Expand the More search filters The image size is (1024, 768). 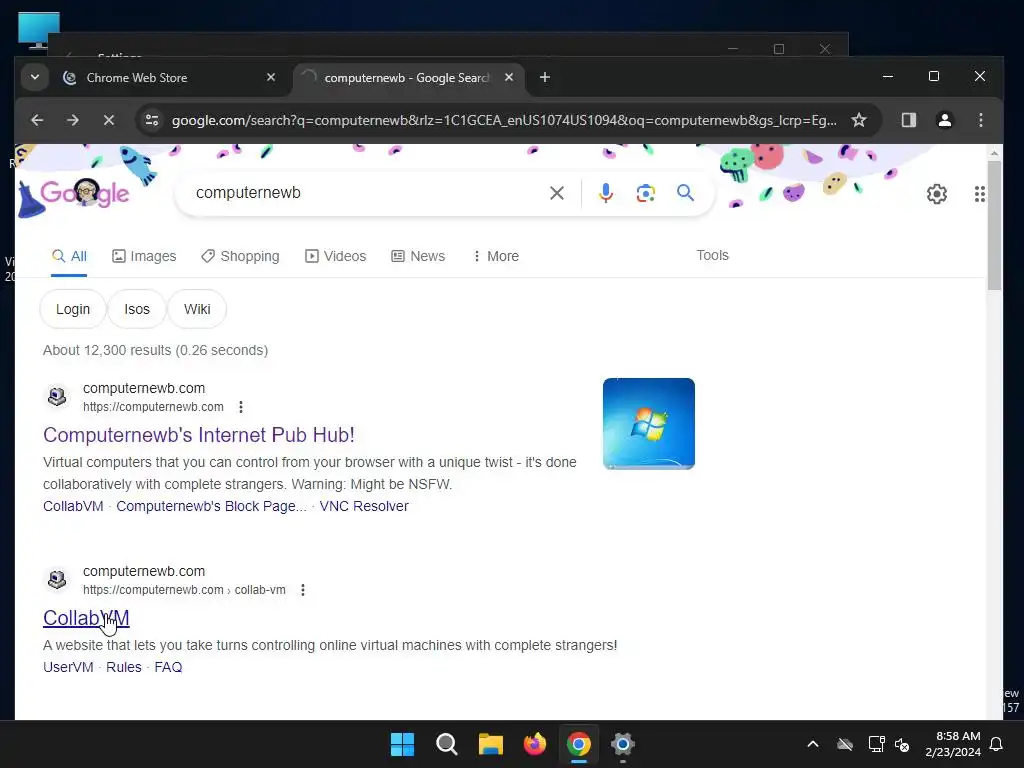[x=496, y=256]
